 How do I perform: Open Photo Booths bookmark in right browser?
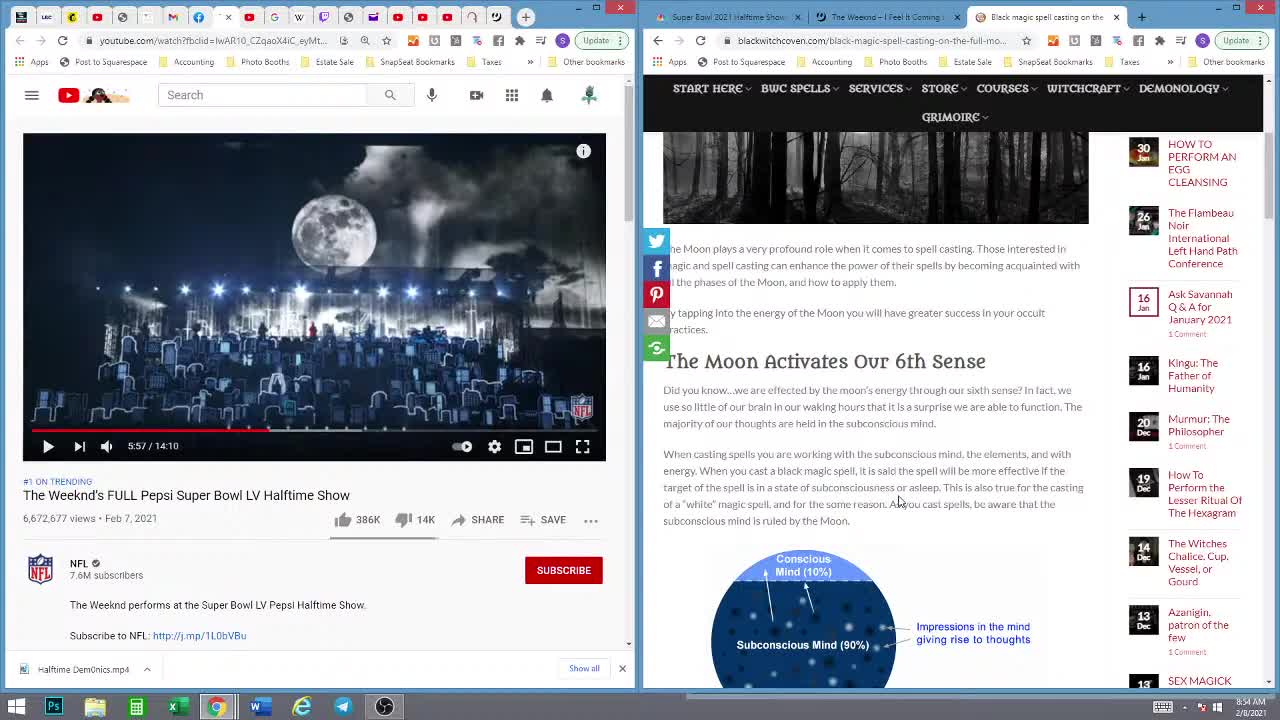895,62
